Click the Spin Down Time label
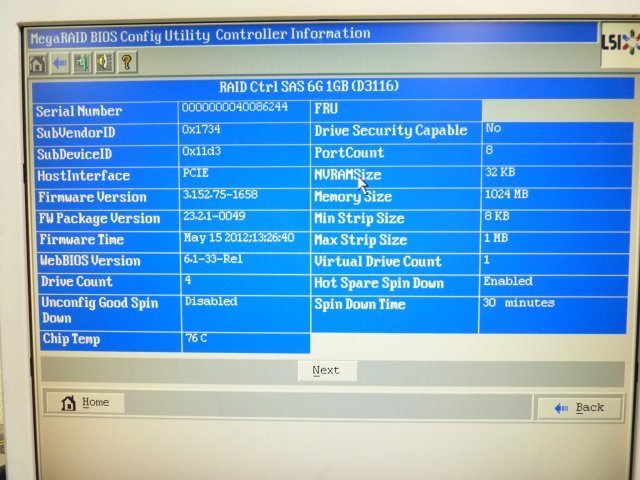The image size is (640, 480). 360,304
